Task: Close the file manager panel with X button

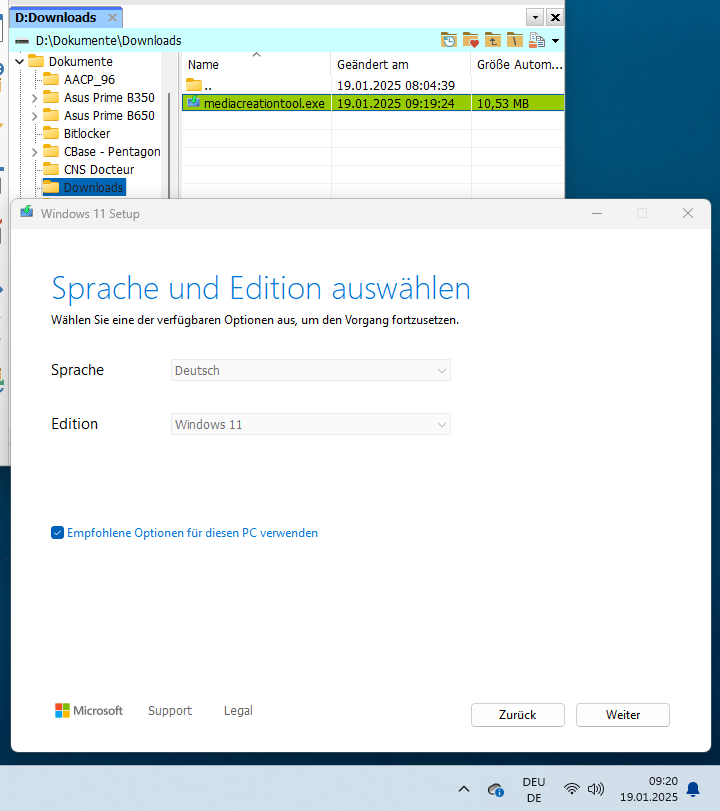Action: tap(555, 18)
